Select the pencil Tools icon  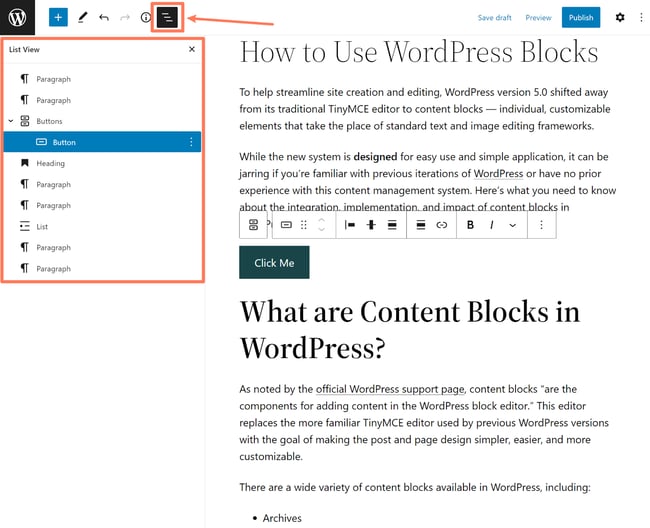pyautogui.click(x=82, y=17)
